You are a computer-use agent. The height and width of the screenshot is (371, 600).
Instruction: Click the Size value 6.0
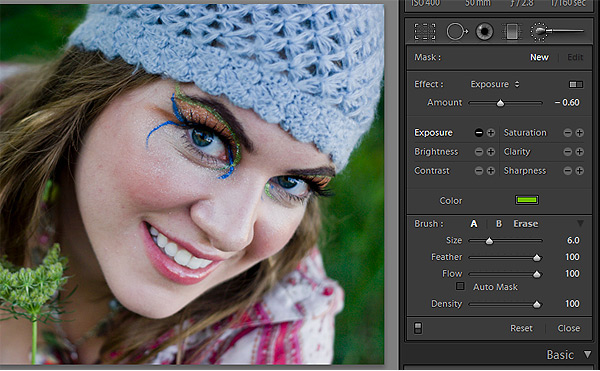[573, 240]
